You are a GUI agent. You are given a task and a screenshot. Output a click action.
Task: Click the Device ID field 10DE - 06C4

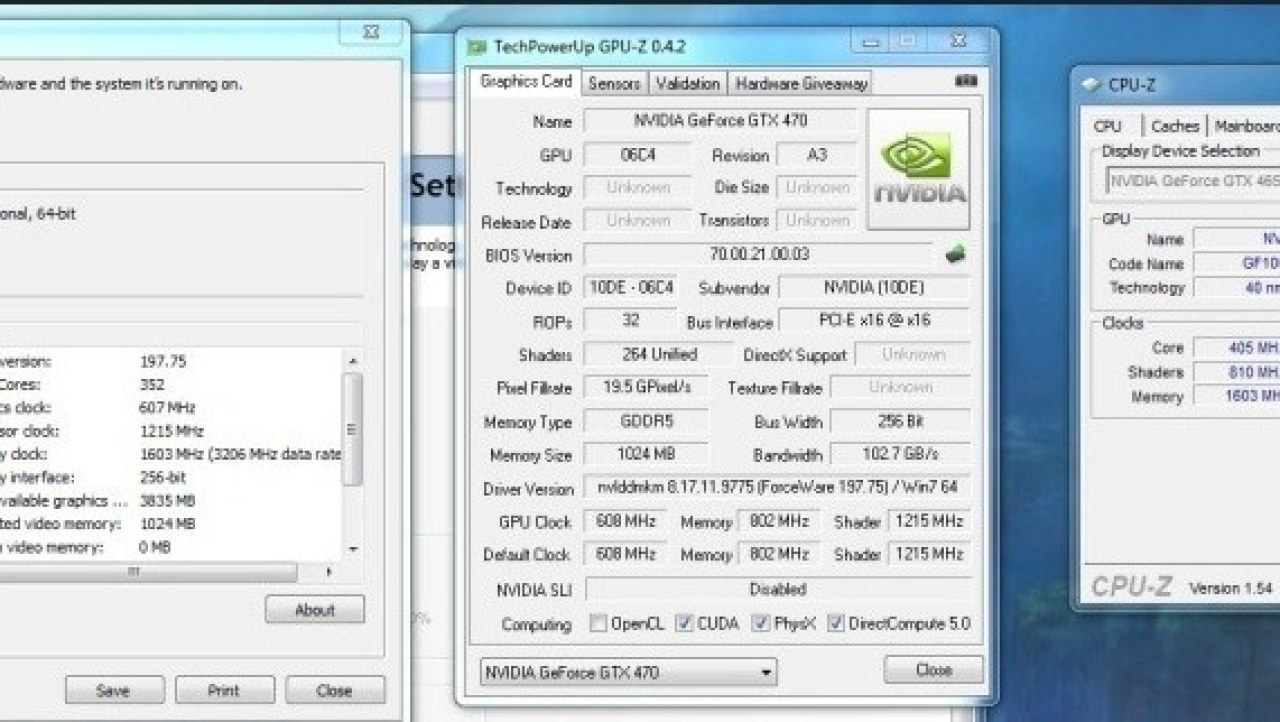631,288
